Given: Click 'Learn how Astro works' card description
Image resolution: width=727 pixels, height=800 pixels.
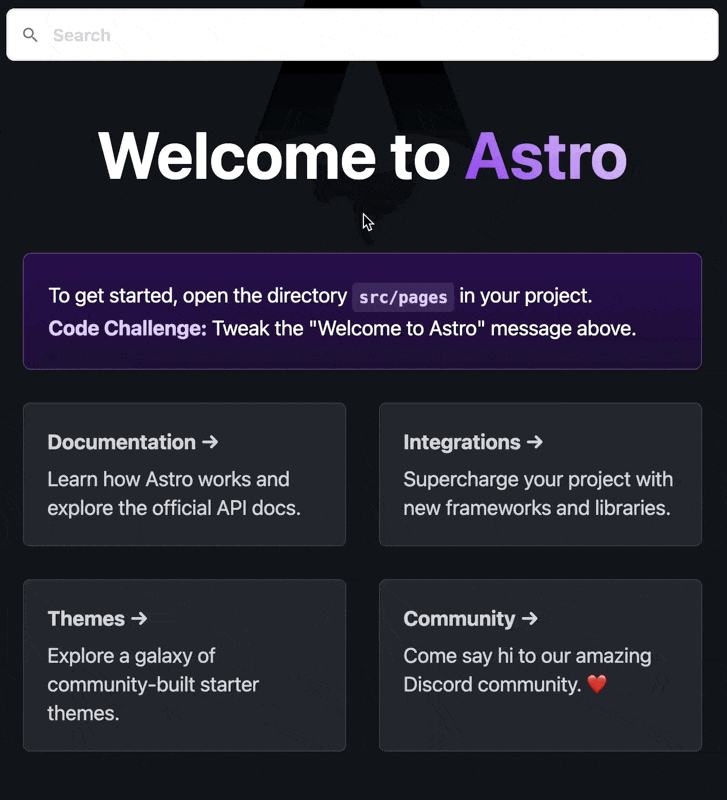Looking at the screenshot, I should 174,493.
